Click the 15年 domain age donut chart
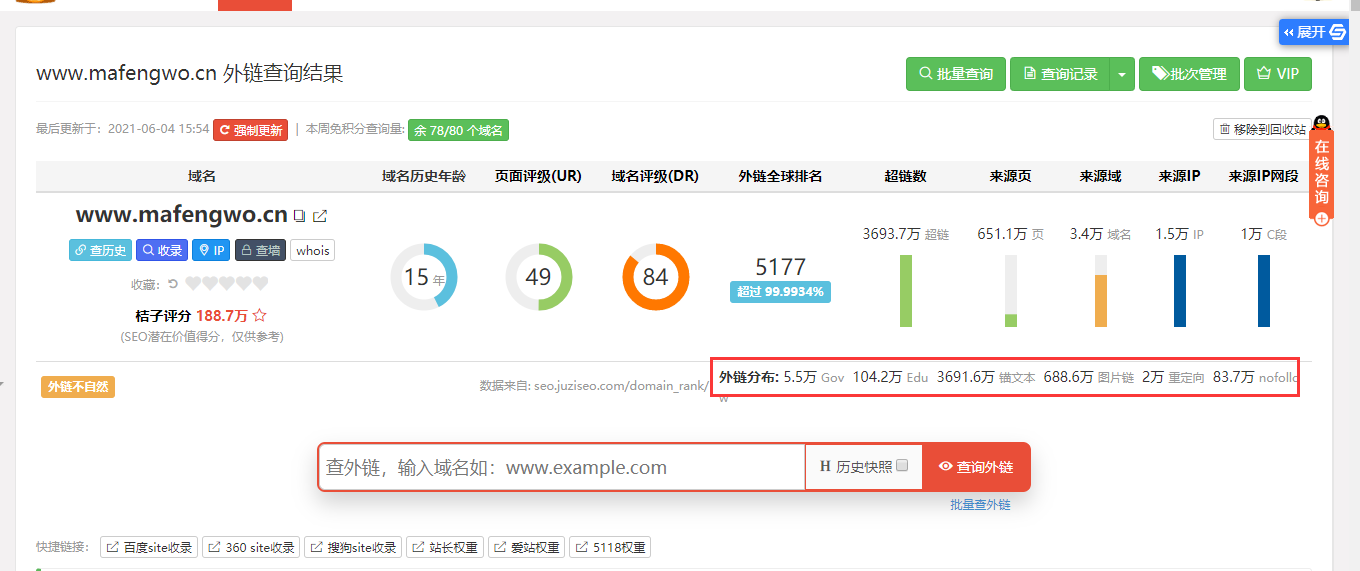The image size is (1360, 571). tap(424, 277)
